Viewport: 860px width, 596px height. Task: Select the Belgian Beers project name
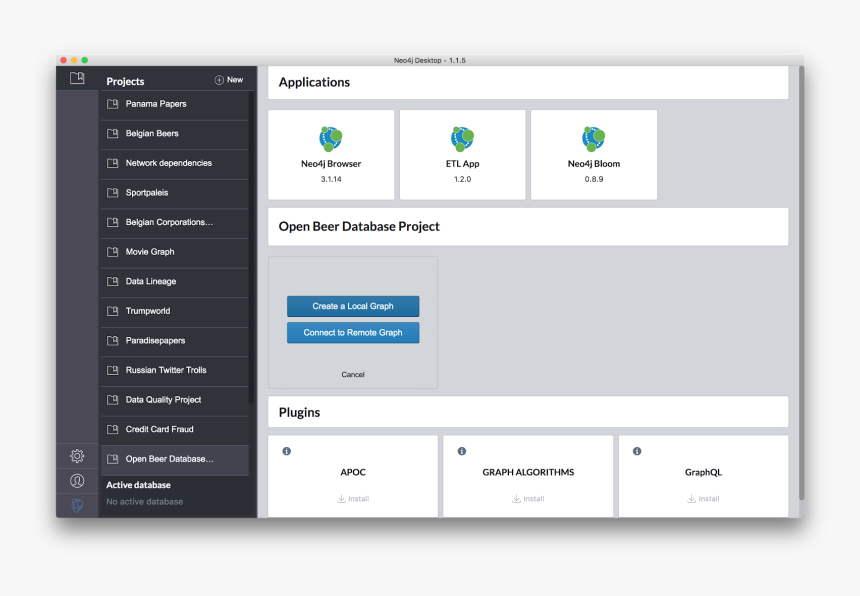pos(152,133)
